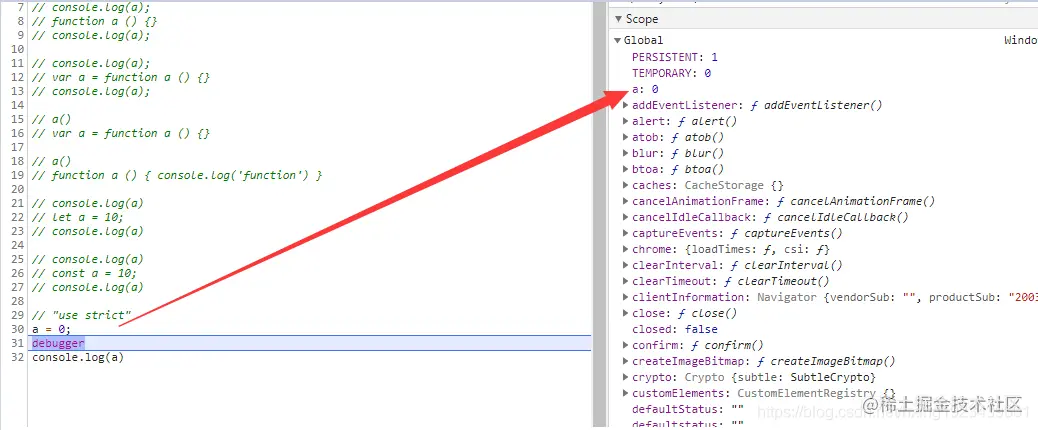This screenshot has height=430, width=1038.
Task: Click the console.log('function') comment line
Action: (177, 175)
